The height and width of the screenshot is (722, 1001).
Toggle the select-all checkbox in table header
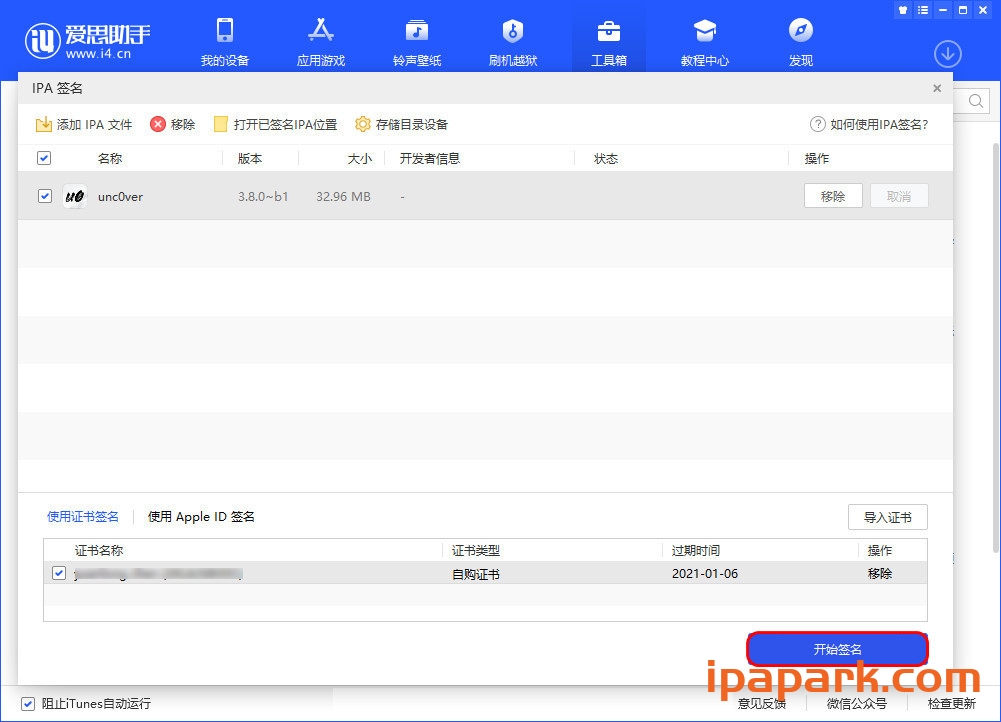pos(44,157)
